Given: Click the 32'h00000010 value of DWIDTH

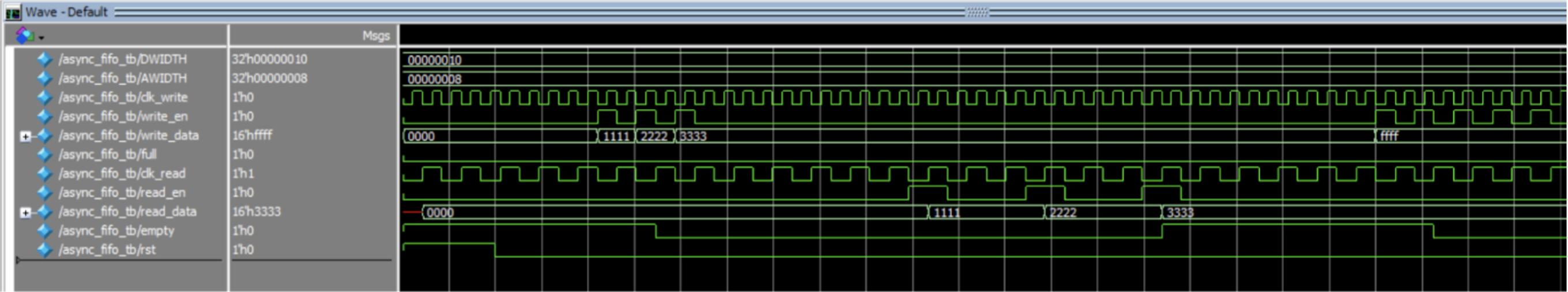Looking at the screenshot, I should [x=269, y=59].
